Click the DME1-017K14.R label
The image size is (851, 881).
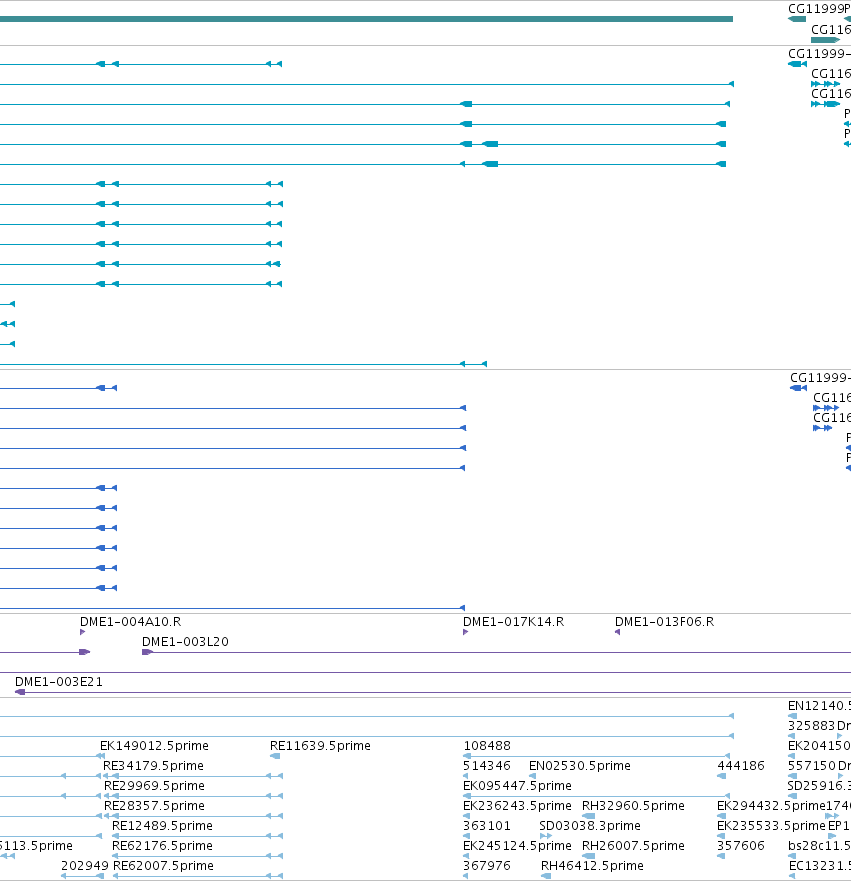point(513,621)
